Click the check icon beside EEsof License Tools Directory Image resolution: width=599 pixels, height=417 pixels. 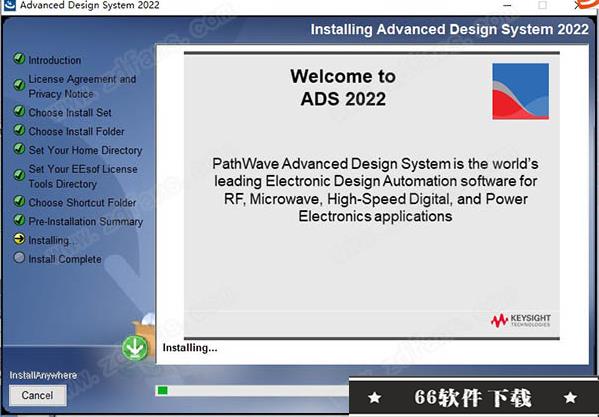[19, 175]
